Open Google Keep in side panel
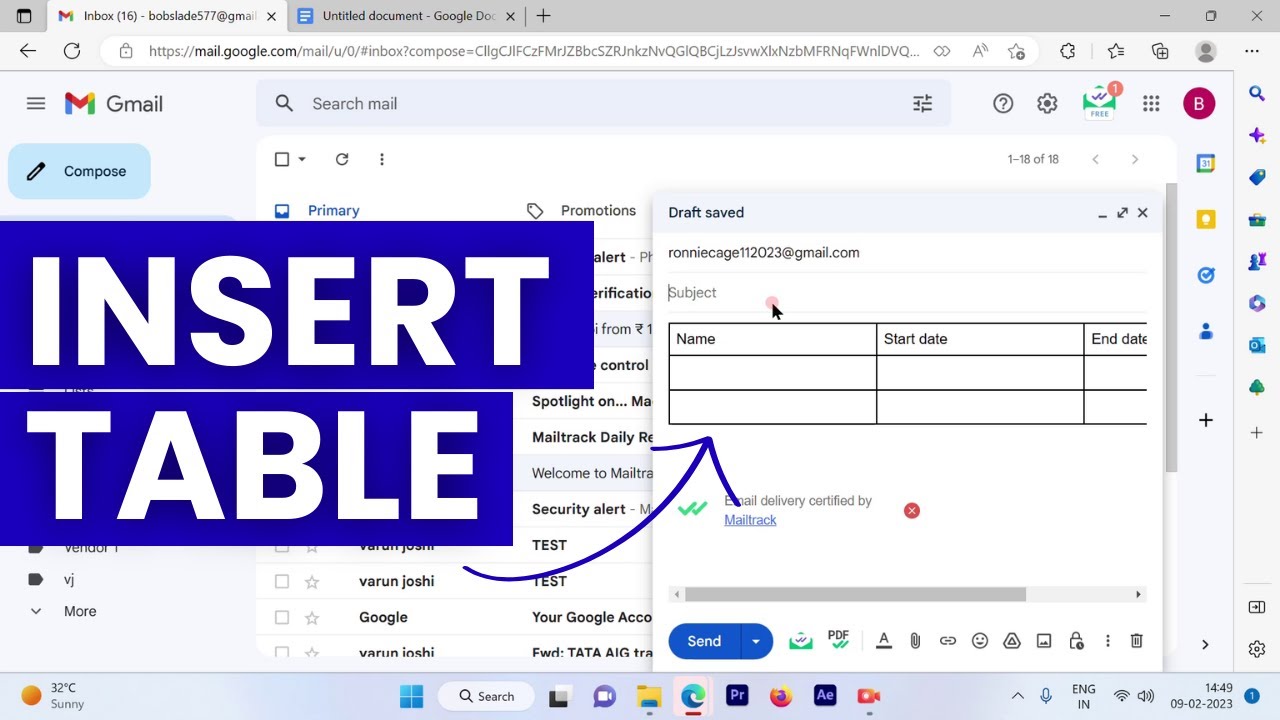Viewport: 1280px width, 720px height. tap(1206, 219)
